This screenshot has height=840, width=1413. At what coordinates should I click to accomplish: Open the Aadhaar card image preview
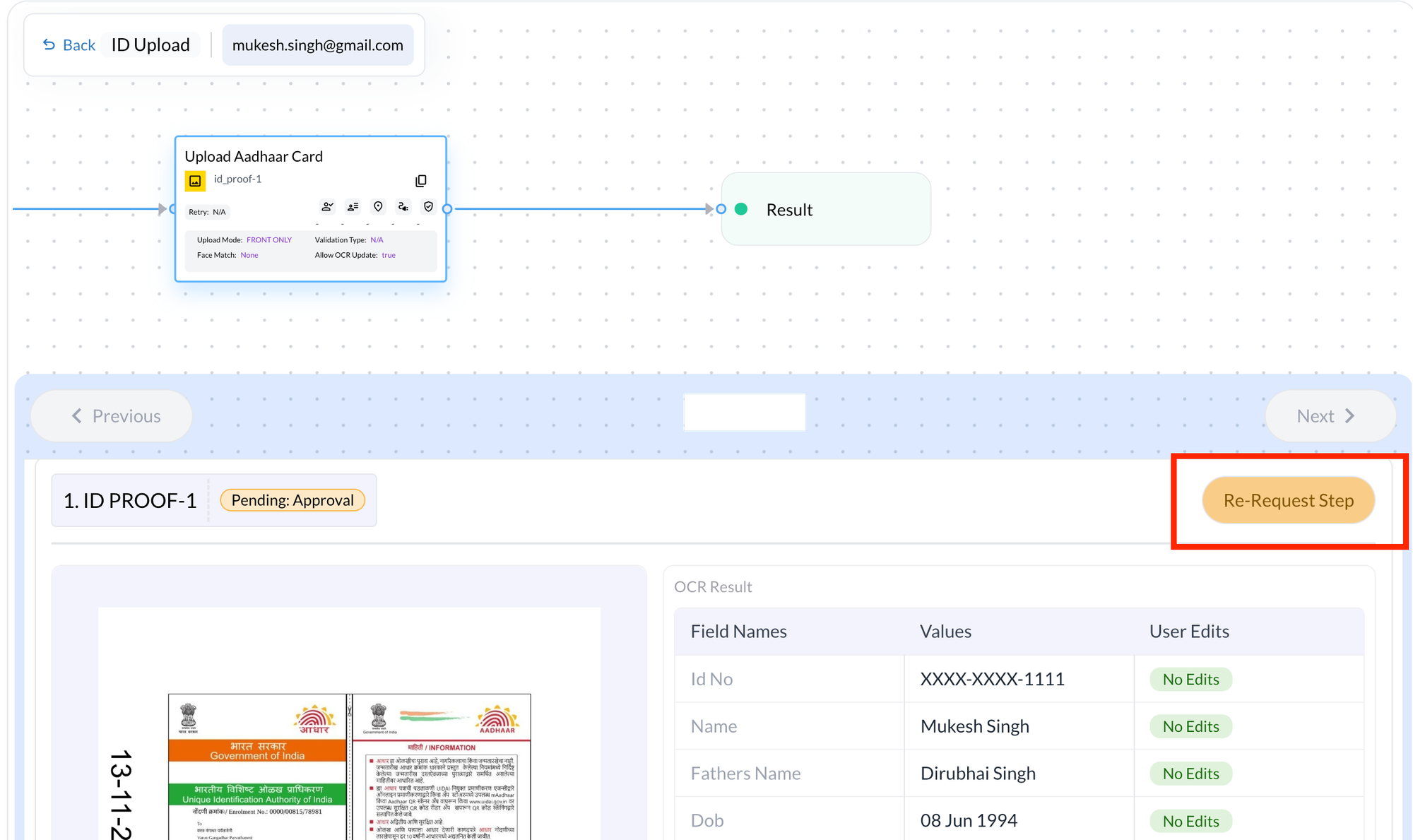[349, 763]
